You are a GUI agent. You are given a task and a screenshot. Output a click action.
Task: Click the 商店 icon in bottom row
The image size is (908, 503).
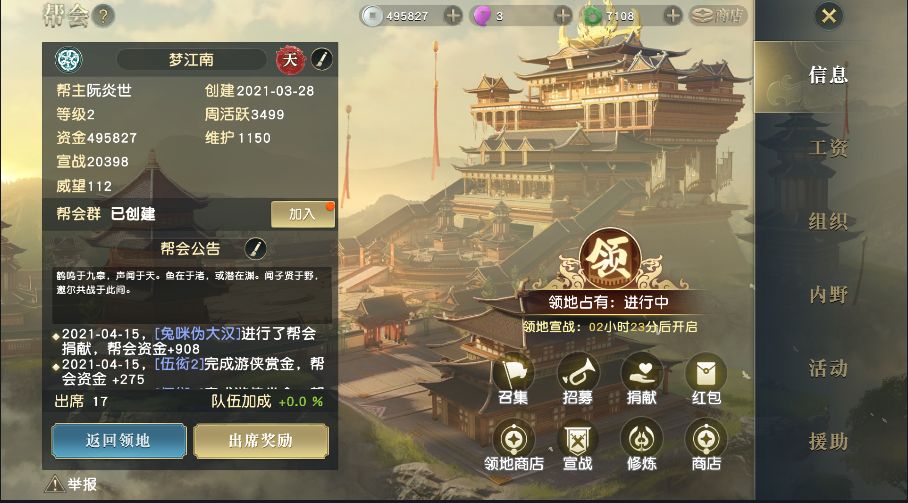706,439
